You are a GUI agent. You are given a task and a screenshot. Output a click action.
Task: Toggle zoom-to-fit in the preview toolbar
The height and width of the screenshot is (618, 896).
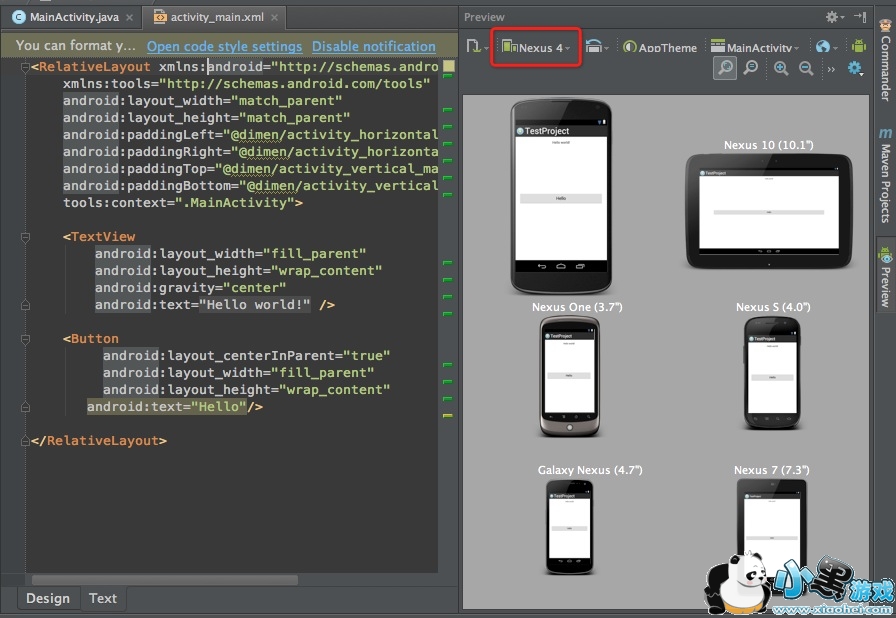725,68
